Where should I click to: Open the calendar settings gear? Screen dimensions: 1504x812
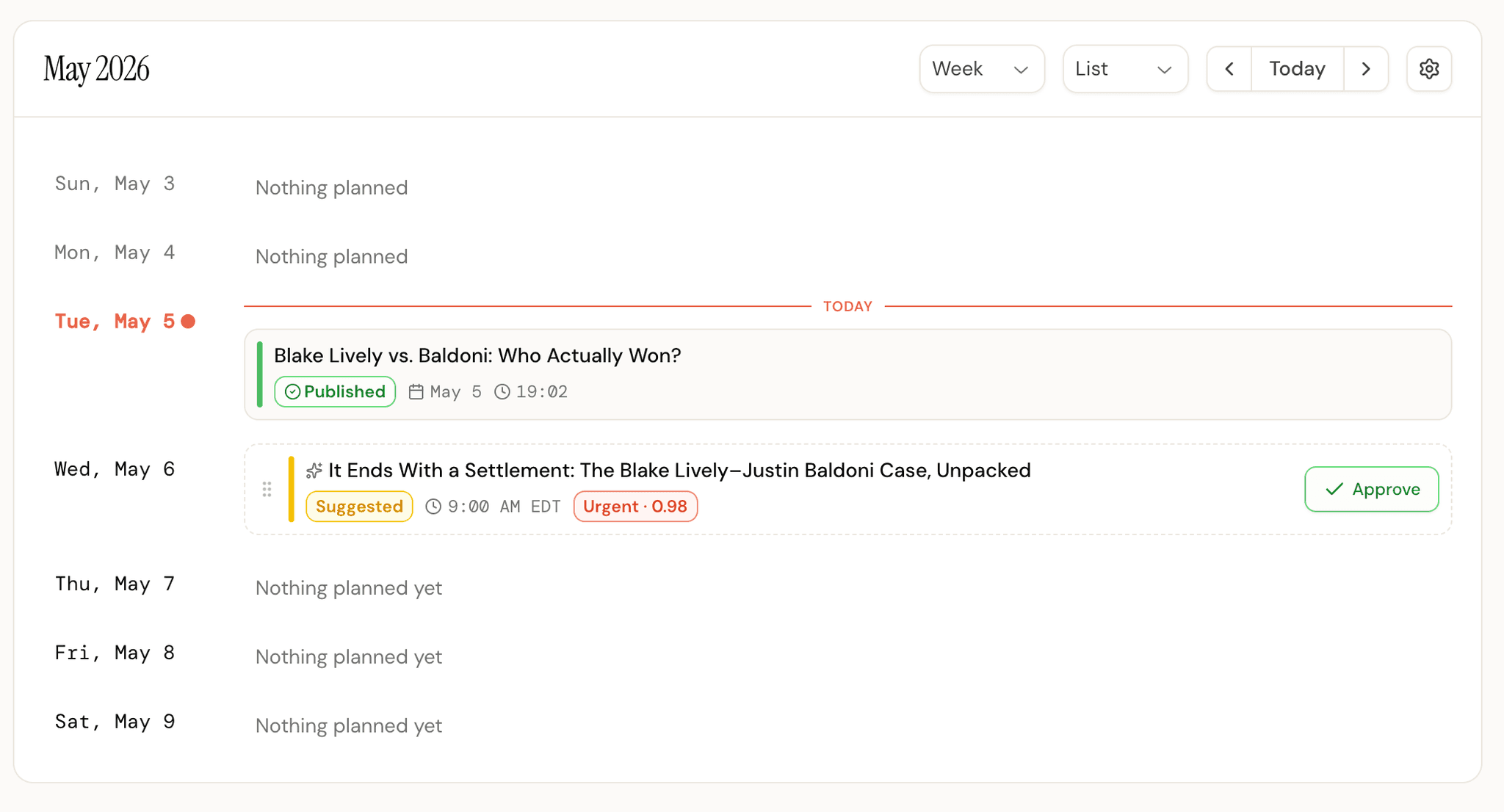[x=1428, y=69]
